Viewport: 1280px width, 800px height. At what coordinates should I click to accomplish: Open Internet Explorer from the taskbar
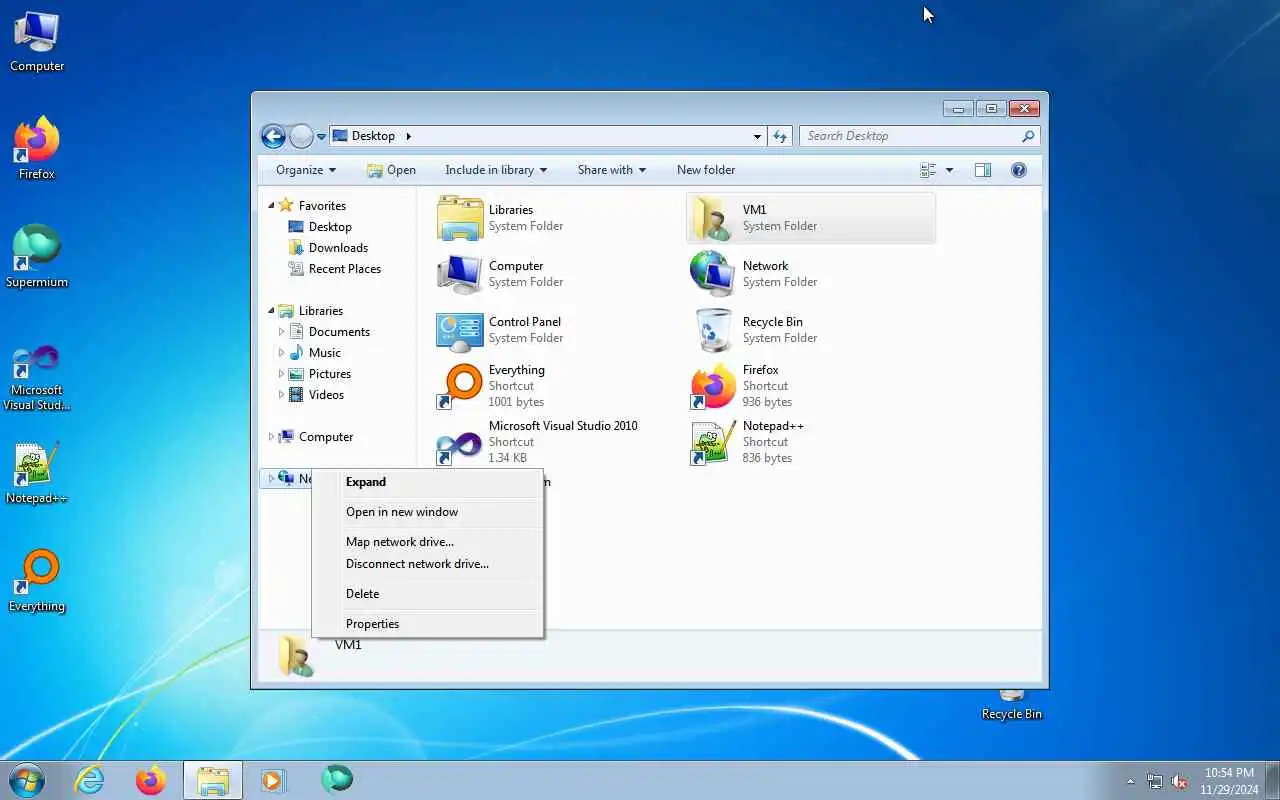(90, 780)
